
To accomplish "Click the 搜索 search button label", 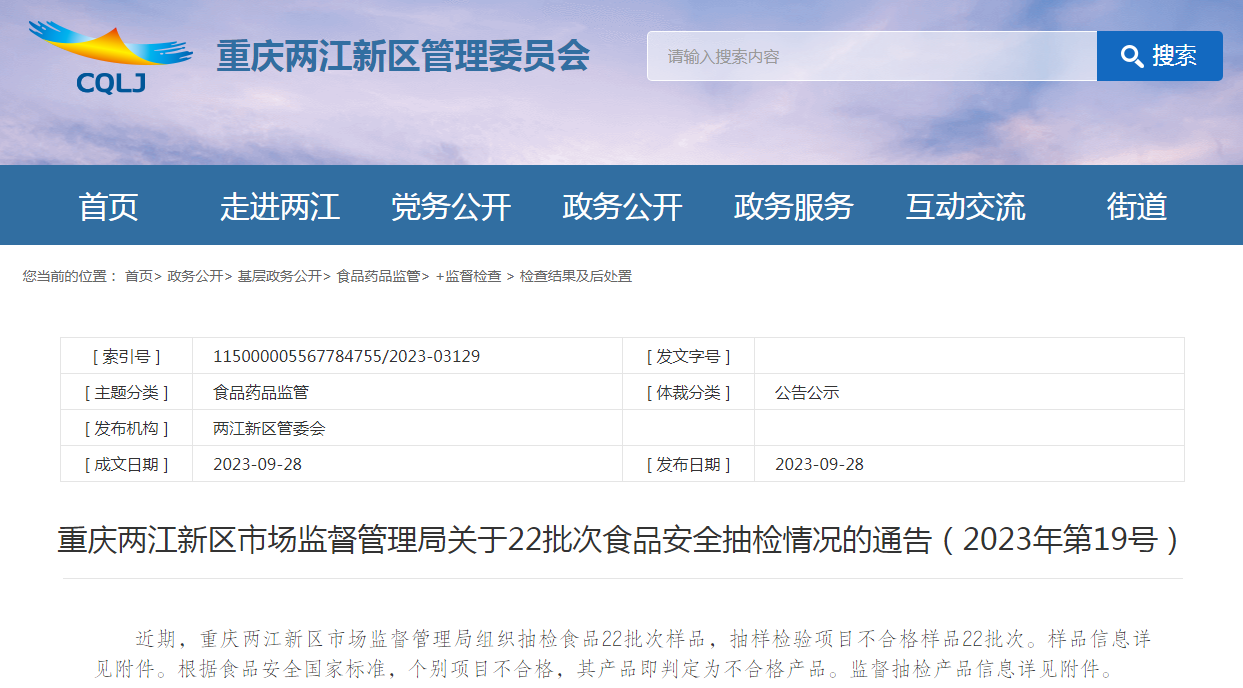I will point(1174,56).
